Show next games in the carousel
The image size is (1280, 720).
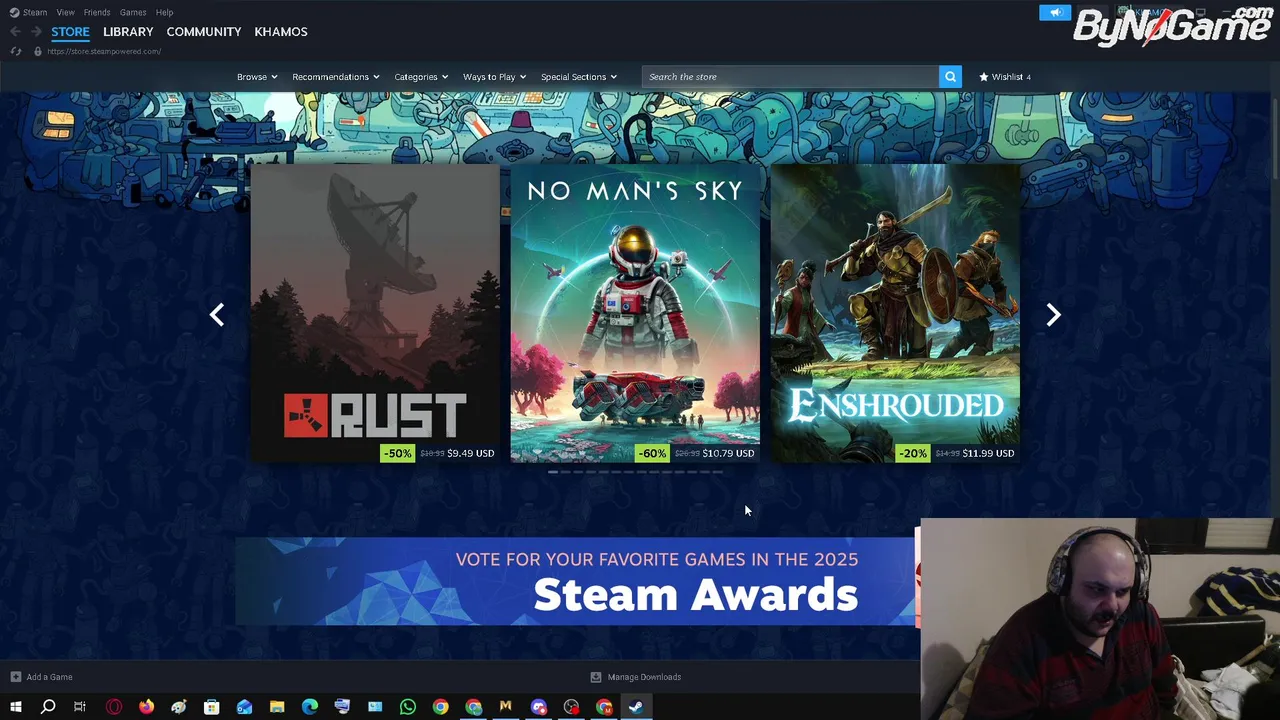pos(1053,315)
